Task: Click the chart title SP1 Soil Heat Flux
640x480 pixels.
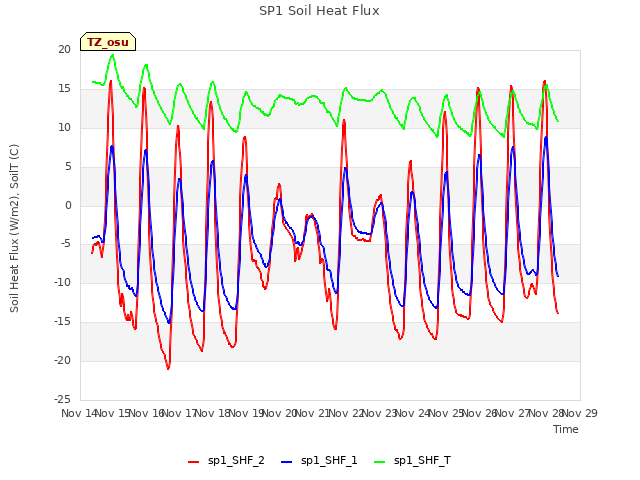Action: pyautogui.click(x=319, y=11)
